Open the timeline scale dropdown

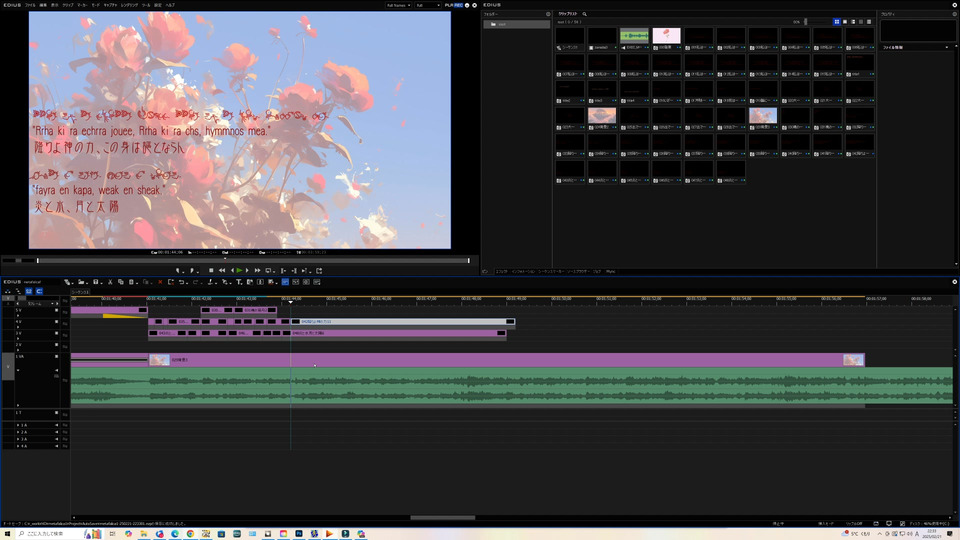[38, 303]
